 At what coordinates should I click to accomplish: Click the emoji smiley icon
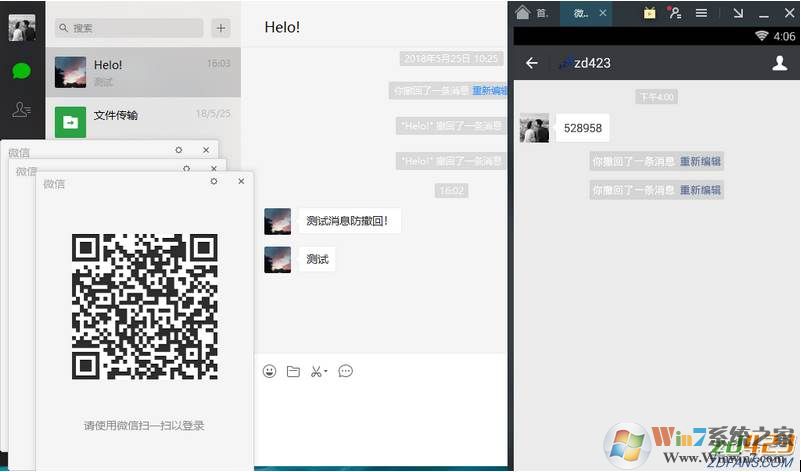pyautogui.click(x=269, y=371)
